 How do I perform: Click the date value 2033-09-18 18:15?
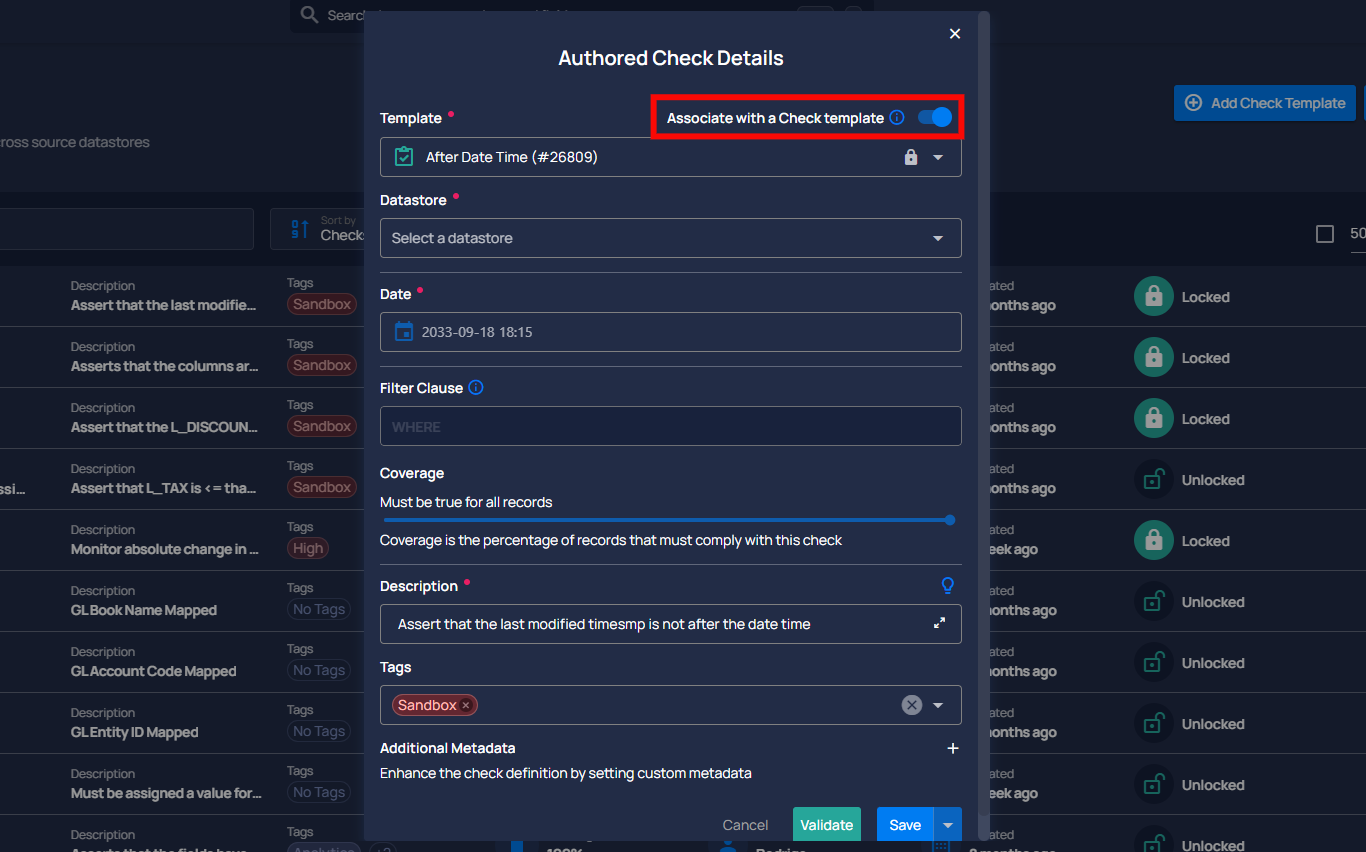point(477,332)
